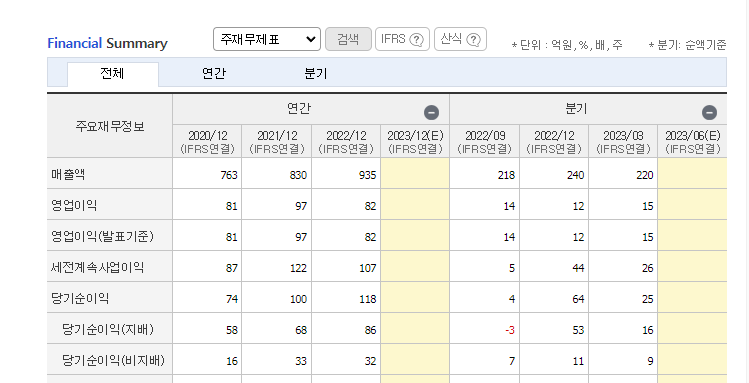Image resolution: width=749 pixels, height=383 pixels.
Task: Click 매출액 value 763 for 2020/12
Action: point(229,175)
